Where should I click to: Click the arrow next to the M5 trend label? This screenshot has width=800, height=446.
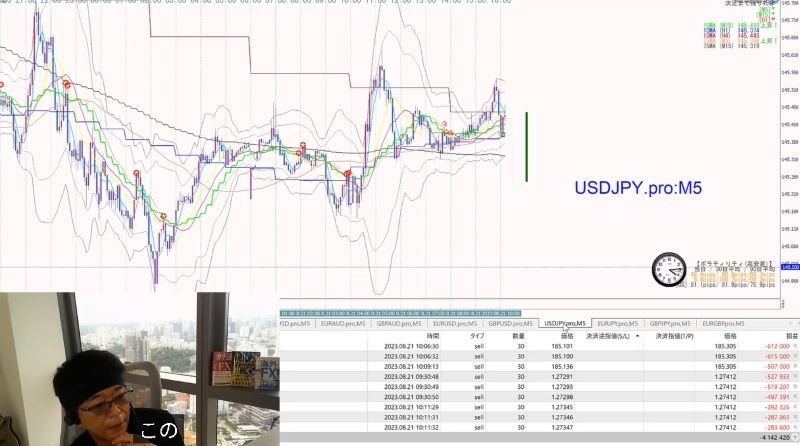pos(775,9)
